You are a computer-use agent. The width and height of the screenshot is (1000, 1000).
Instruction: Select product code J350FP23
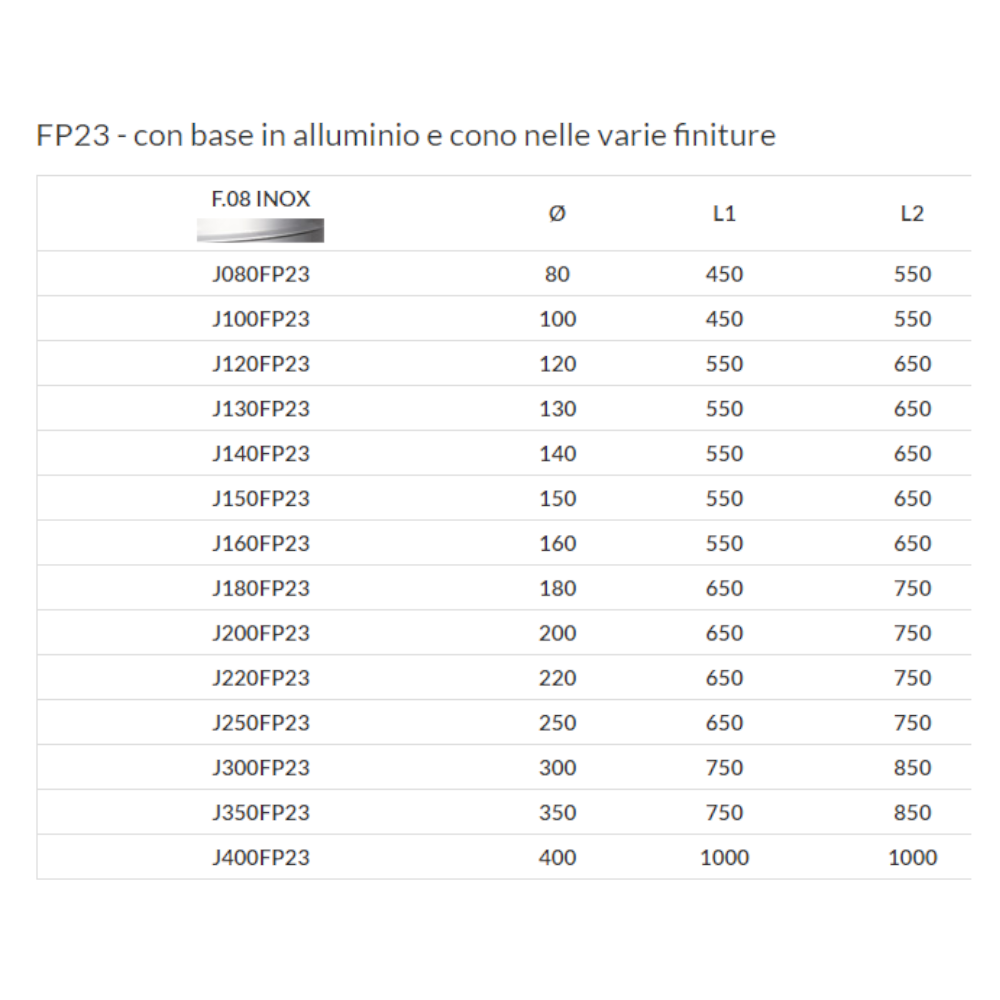tap(260, 813)
